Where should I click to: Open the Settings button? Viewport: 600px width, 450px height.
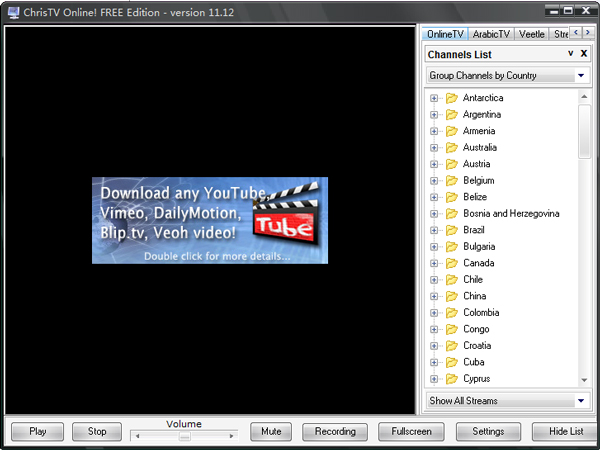click(x=488, y=432)
